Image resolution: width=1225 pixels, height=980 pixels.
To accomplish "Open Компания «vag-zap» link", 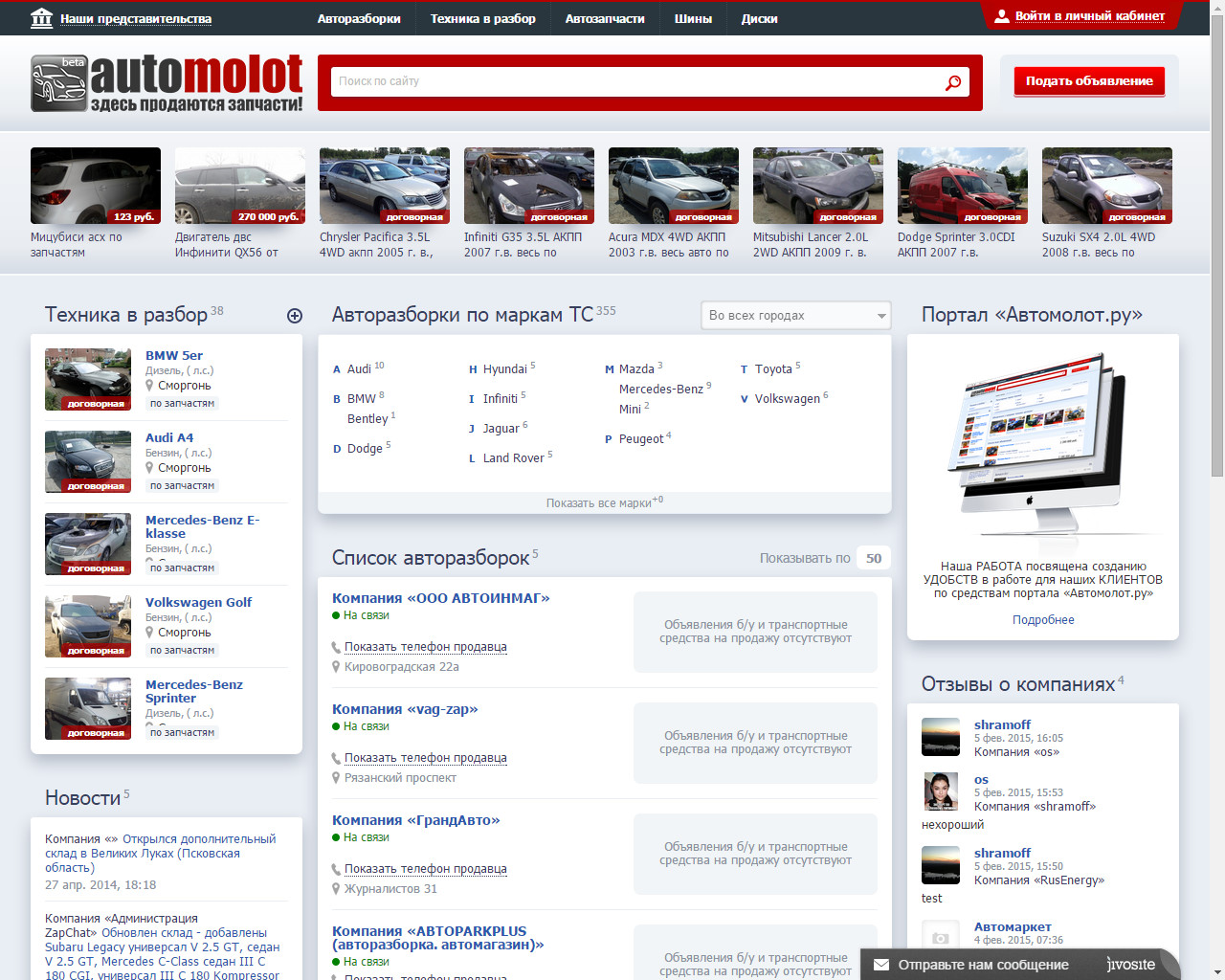I will [x=405, y=709].
